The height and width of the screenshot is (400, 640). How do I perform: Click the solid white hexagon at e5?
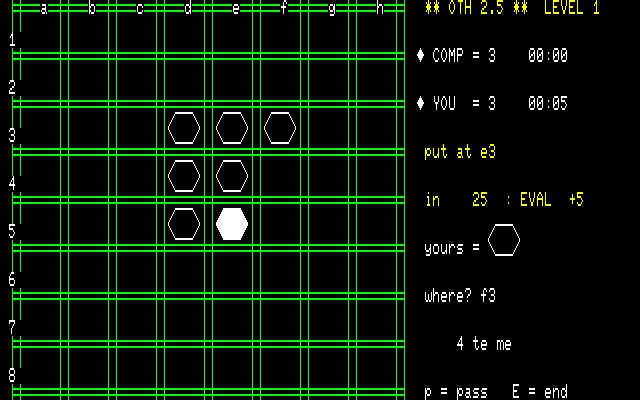click(232, 224)
